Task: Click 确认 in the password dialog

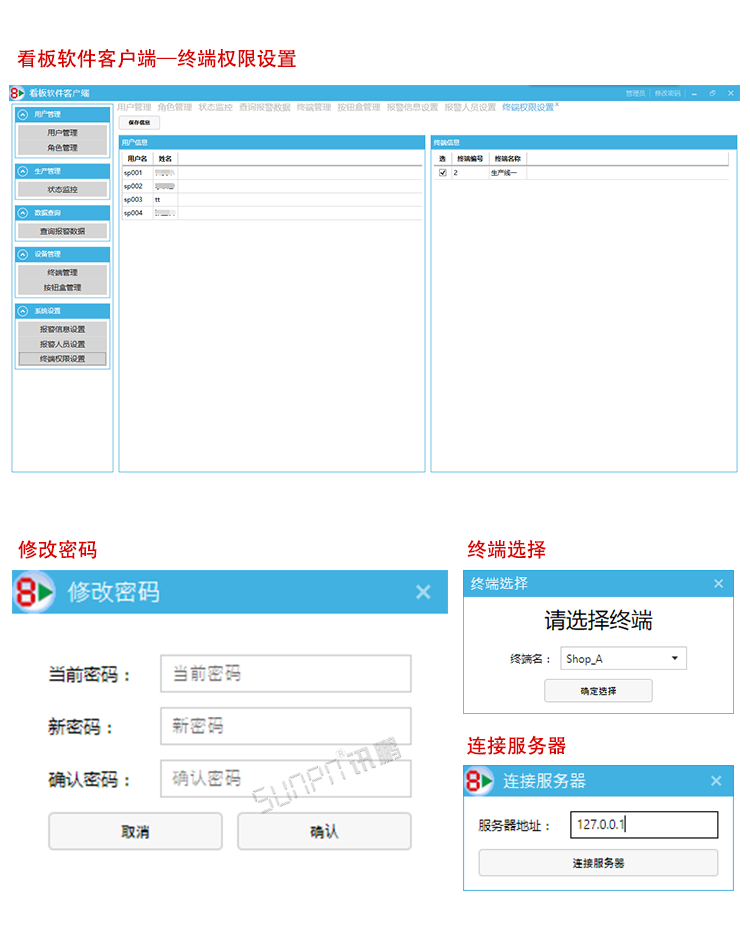Action: tap(324, 832)
